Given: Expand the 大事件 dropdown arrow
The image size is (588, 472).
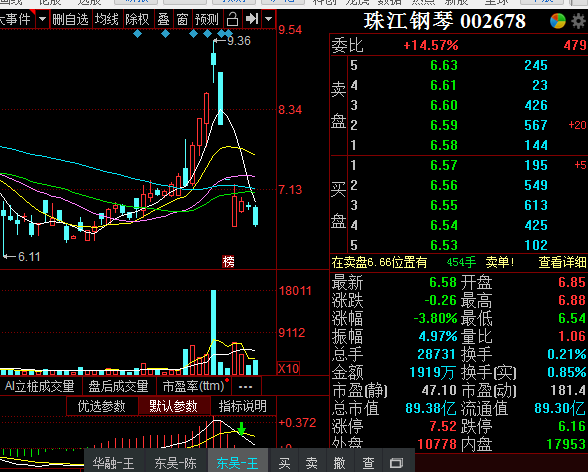Looking at the screenshot, I should [x=42, y=19].
